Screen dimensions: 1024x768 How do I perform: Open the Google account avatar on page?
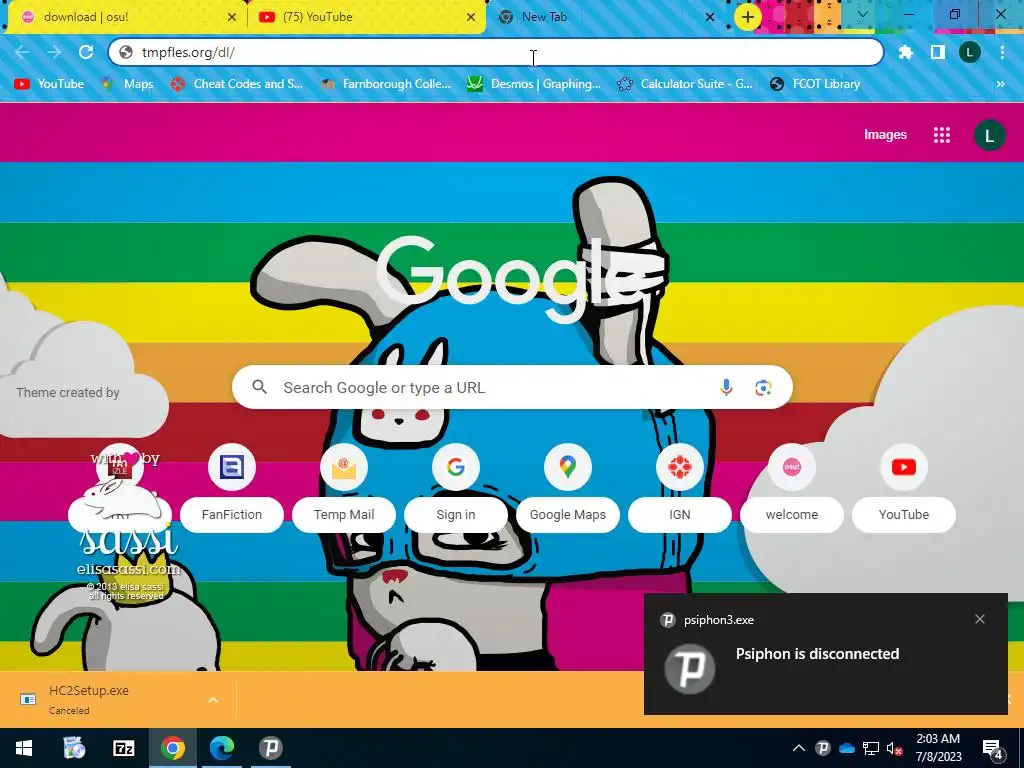989,135
